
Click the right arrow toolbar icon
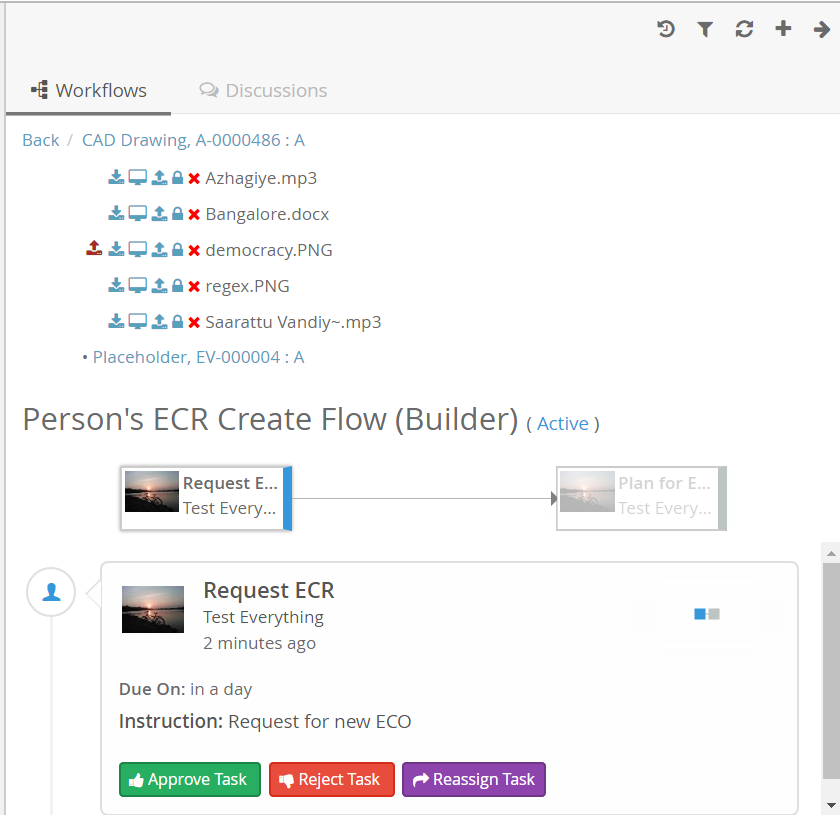[822, 29]
